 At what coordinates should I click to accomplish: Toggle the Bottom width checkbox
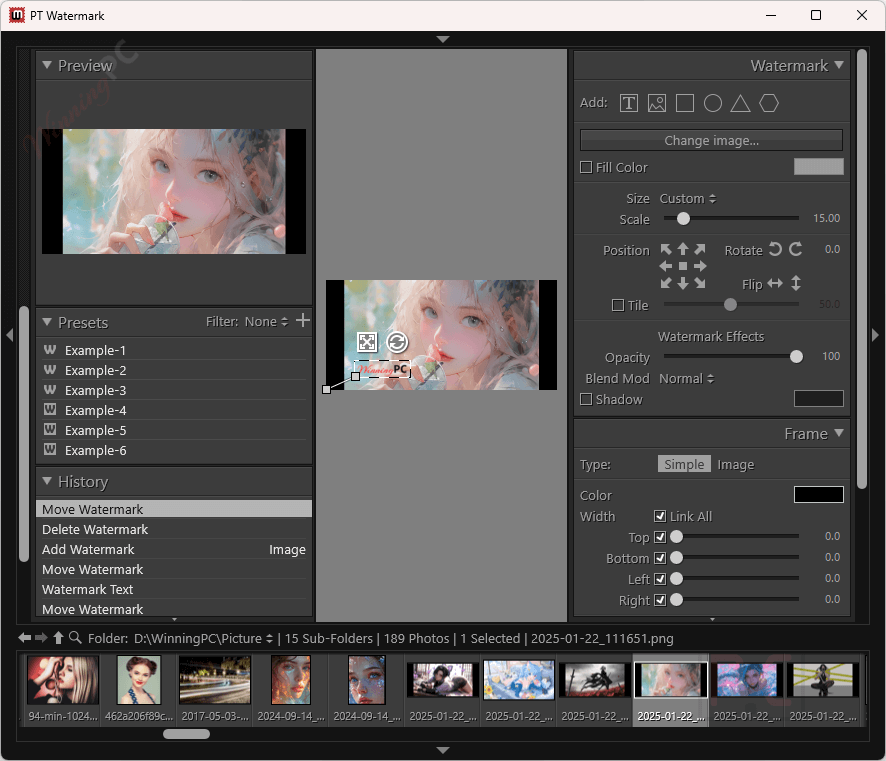pyautogui.click(x=660, y=558)
